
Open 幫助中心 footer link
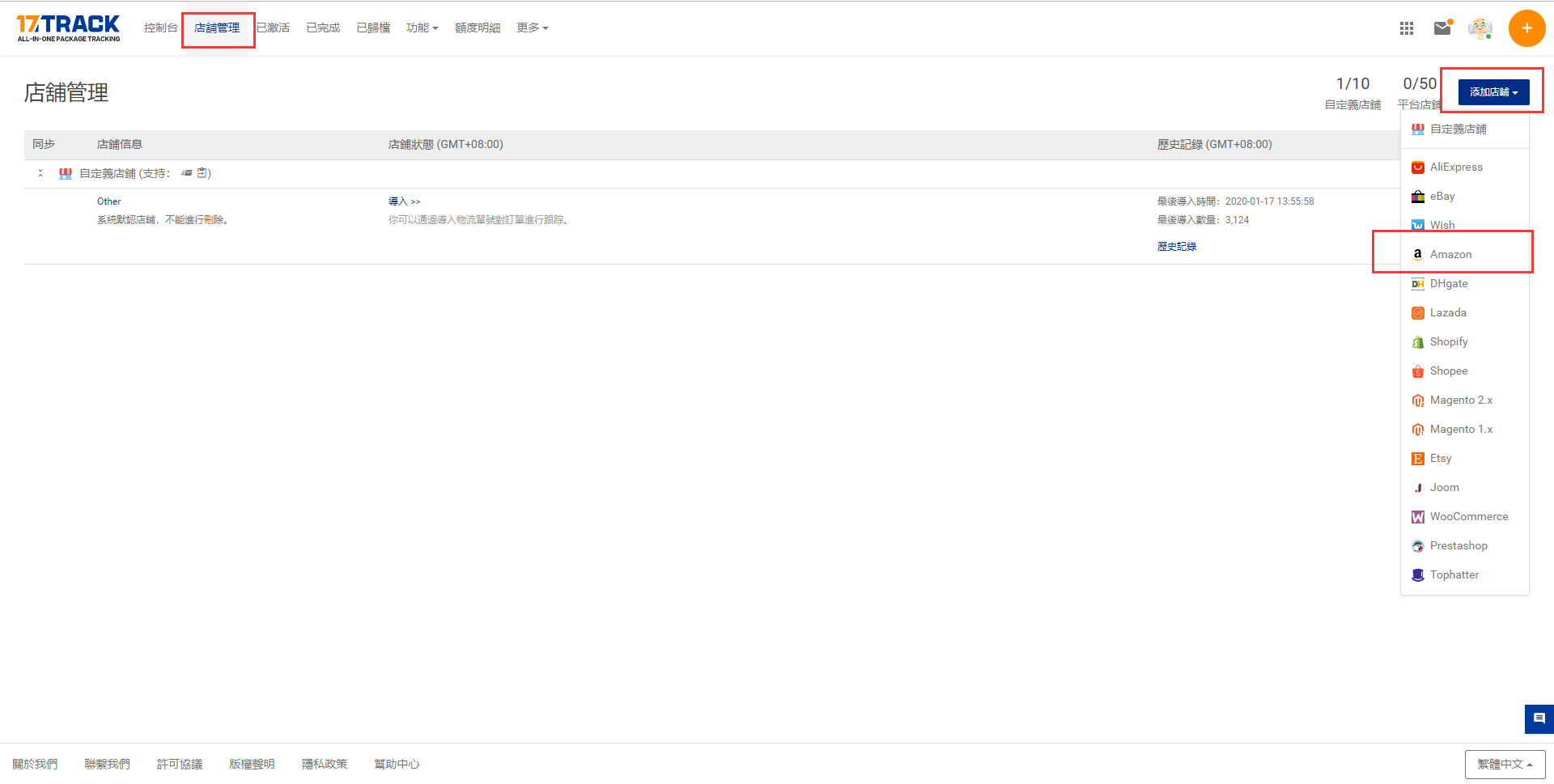pyautogui.click(x=397, y=764)
